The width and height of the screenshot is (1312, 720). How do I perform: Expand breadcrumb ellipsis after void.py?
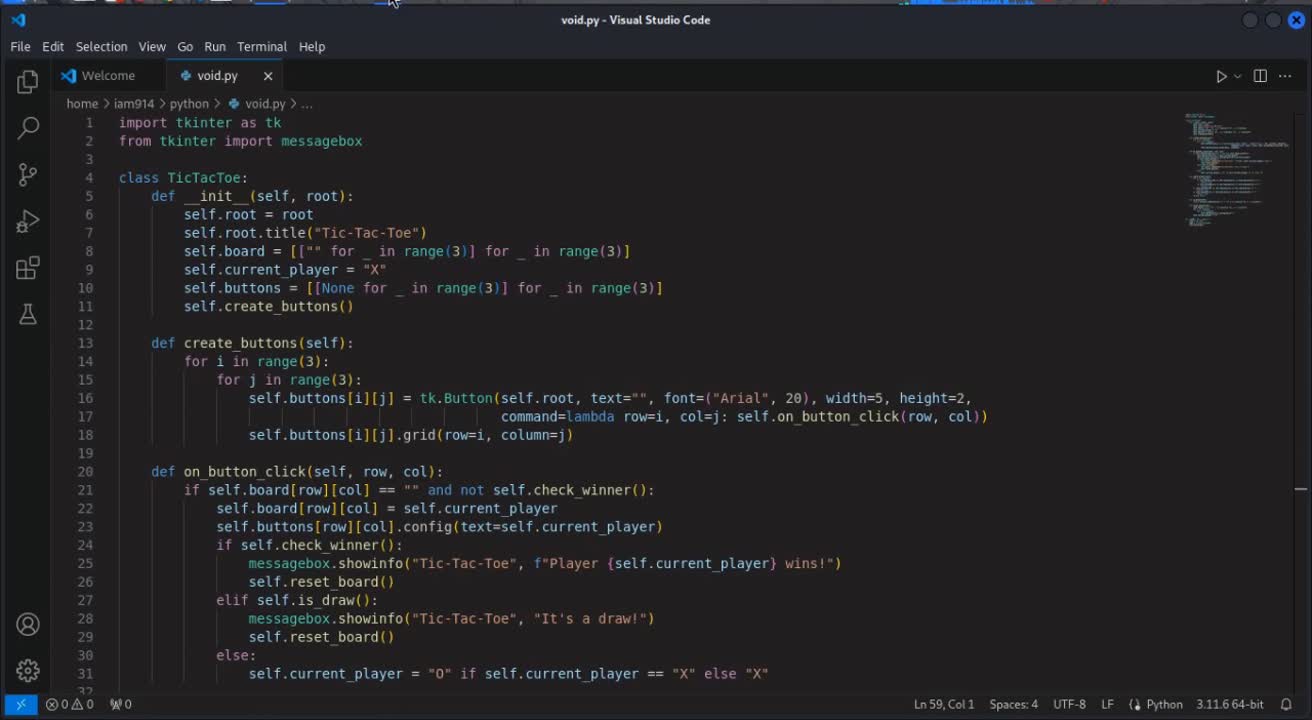[x=307, y=104]
